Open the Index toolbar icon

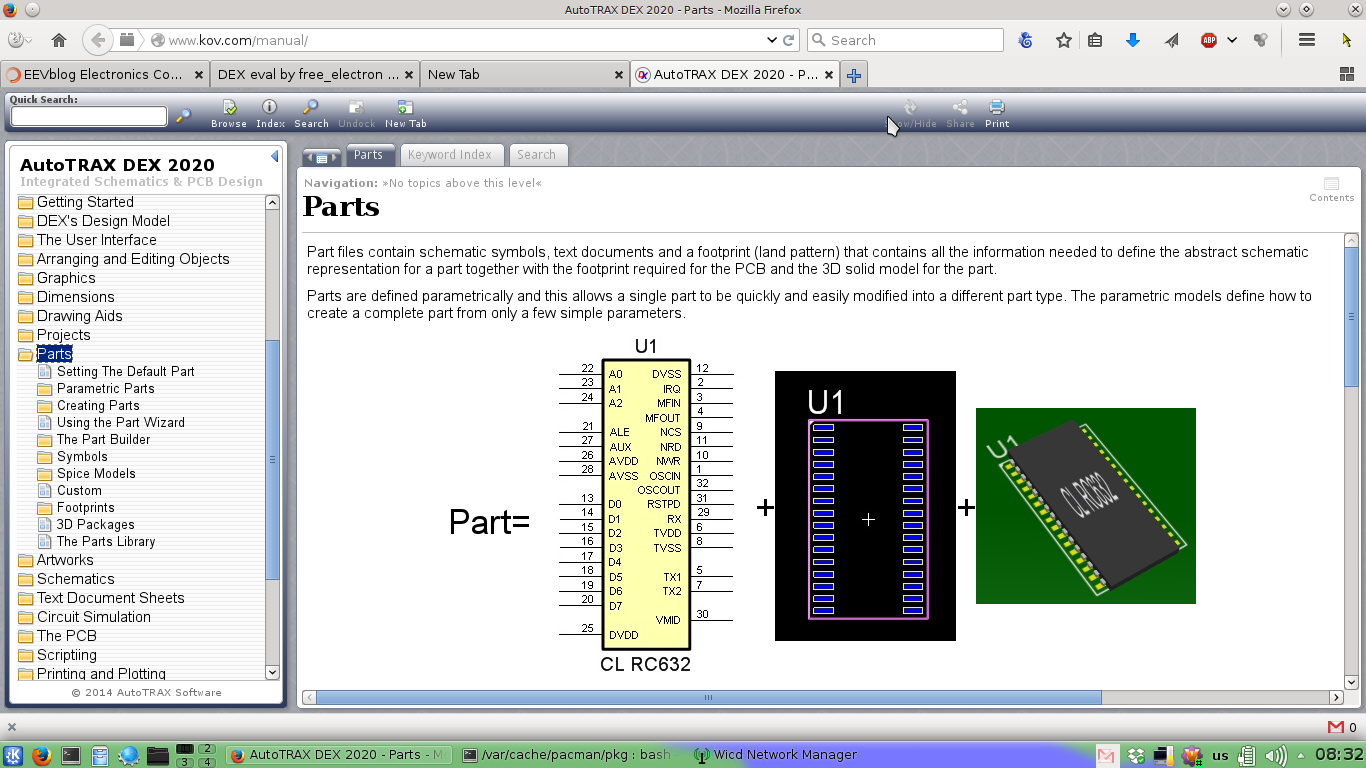[x=270, y=114]
